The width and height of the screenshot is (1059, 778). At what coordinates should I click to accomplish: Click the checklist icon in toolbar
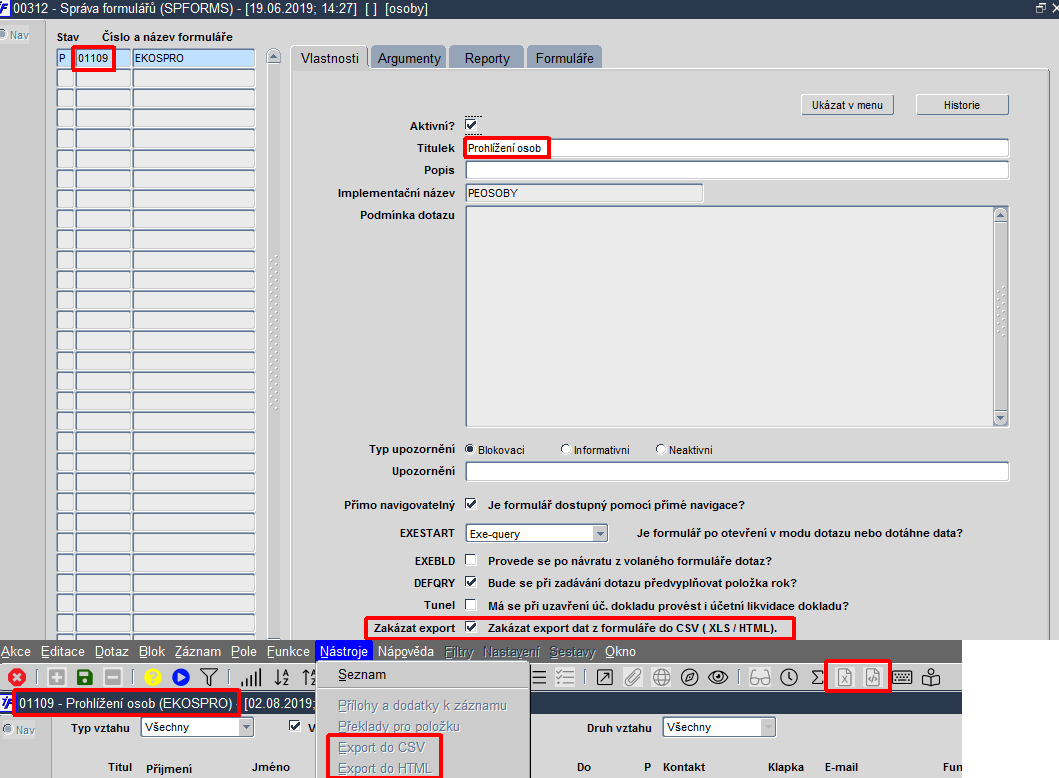(x=565, y=677)
